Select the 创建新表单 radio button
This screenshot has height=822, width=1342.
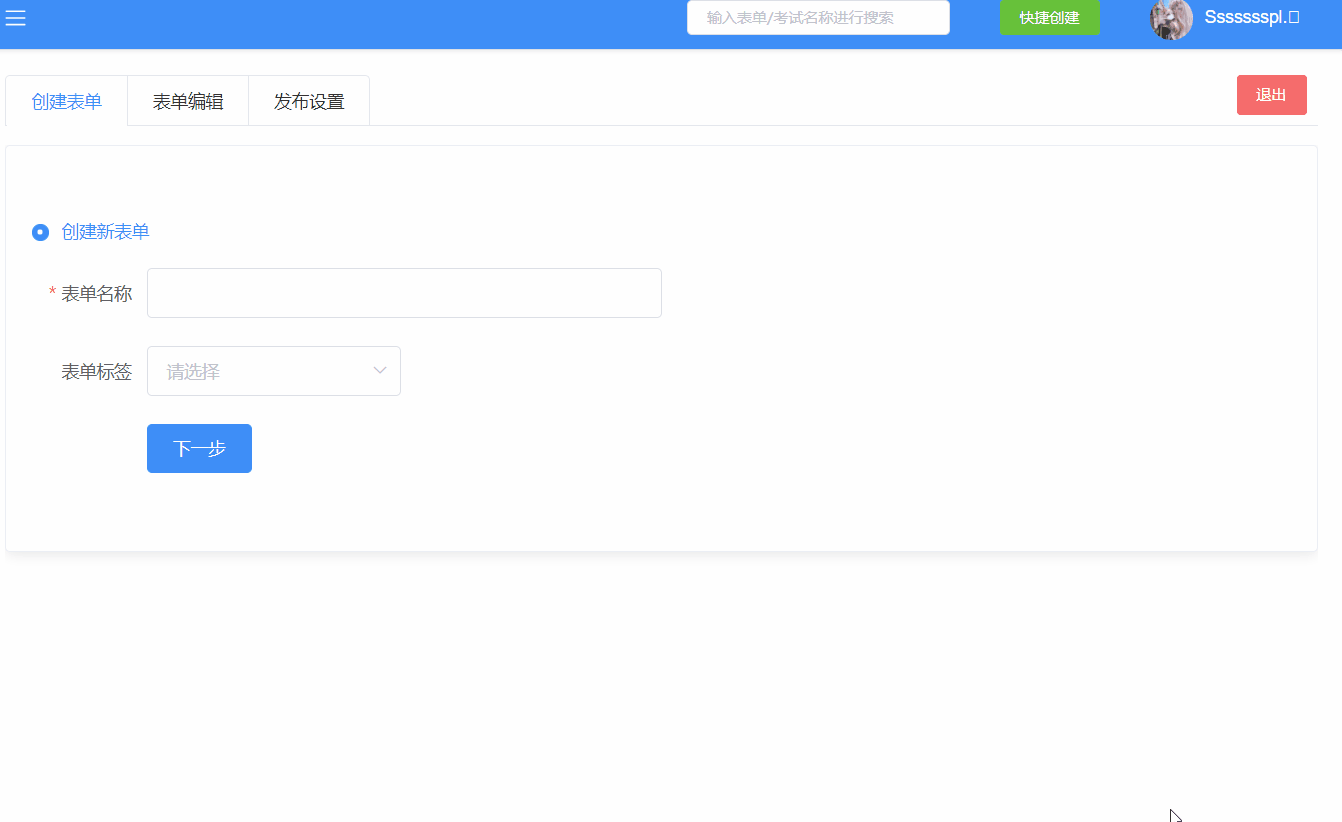pos(40,232)
